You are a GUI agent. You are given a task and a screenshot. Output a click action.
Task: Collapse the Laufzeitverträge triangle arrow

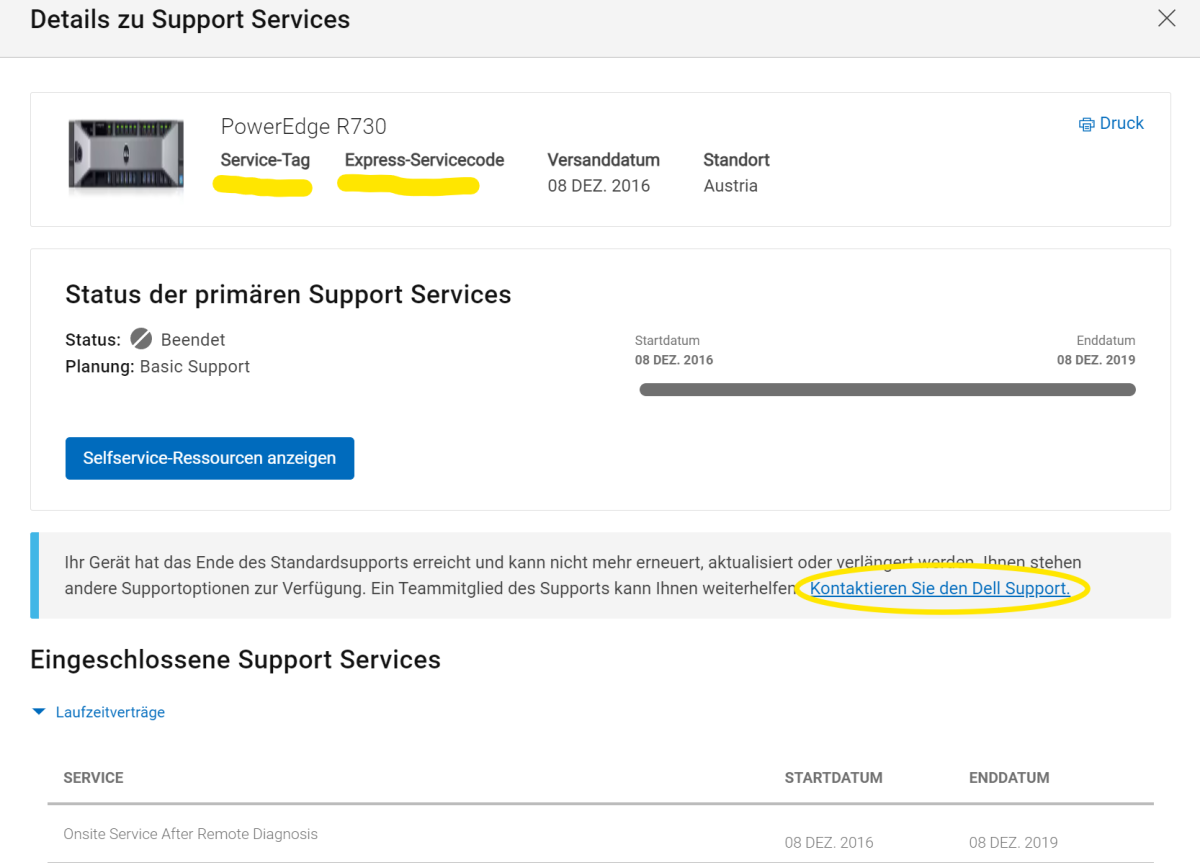[x=39, y=712]
